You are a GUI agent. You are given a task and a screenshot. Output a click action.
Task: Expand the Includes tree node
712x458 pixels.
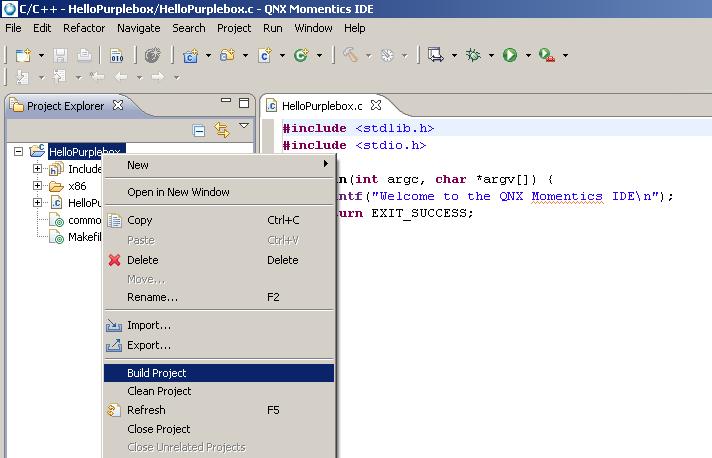pos(37,169)
